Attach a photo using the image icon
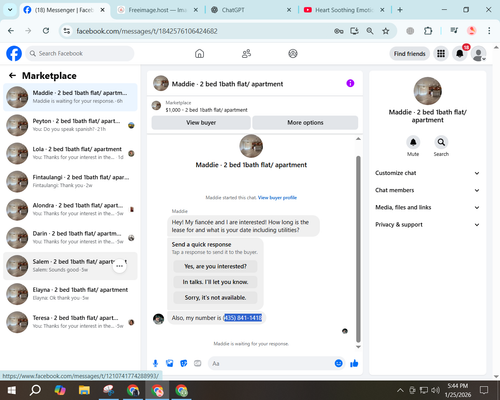This screenshot has width=500, height=400. [170, 363]
